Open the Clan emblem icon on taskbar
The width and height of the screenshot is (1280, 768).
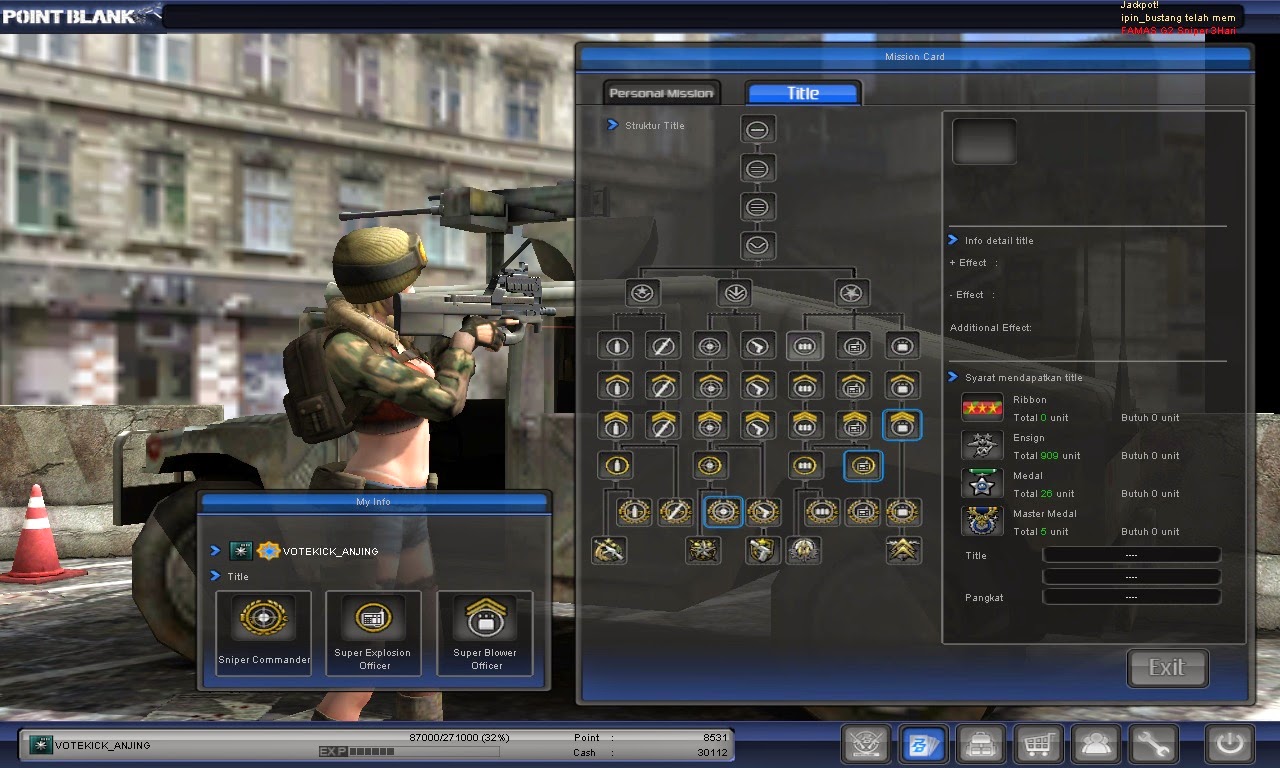pos(865,744)
